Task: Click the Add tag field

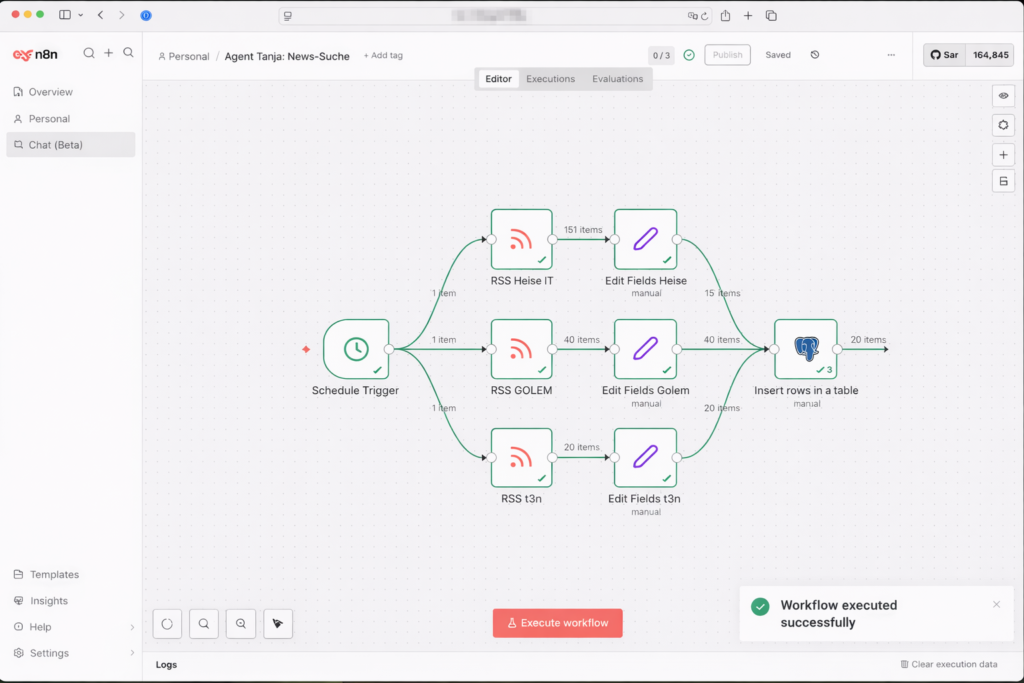Action: click(383, 56)
